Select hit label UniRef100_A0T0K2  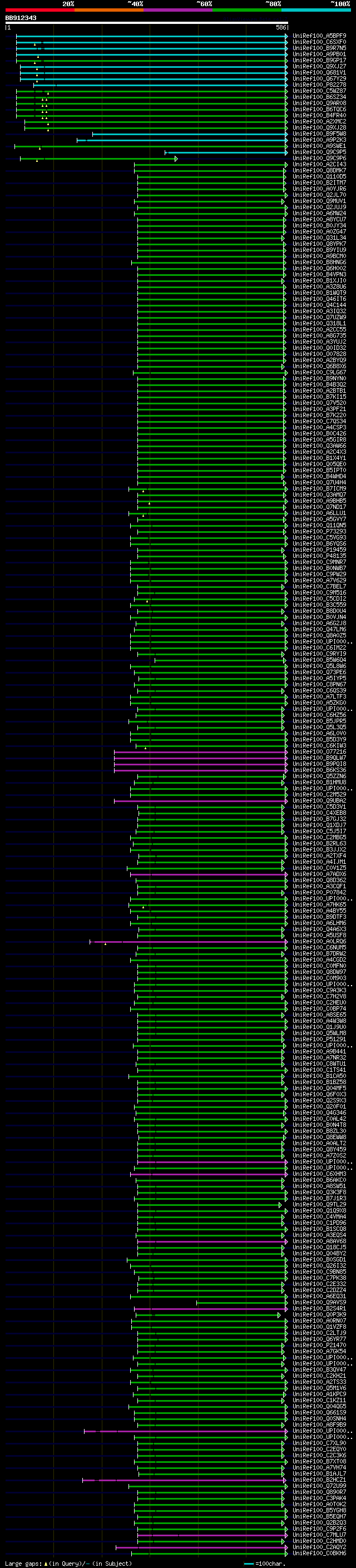tap(319, 1504)
